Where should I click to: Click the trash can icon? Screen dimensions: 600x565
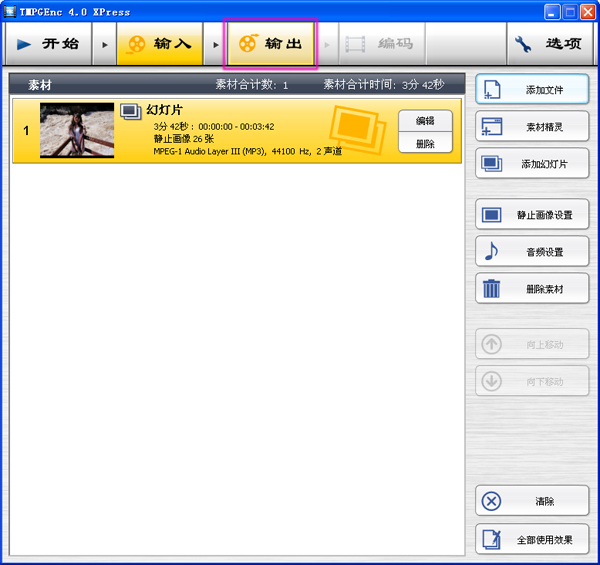pos(491,288)
